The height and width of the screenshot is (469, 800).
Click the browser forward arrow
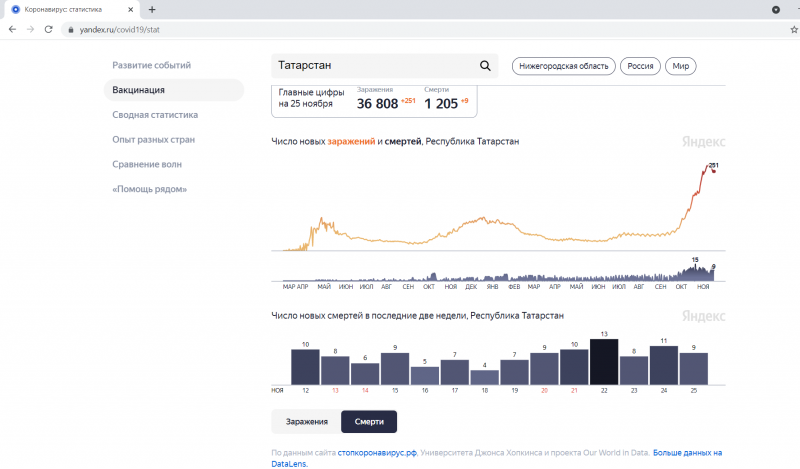pos(31,30)
